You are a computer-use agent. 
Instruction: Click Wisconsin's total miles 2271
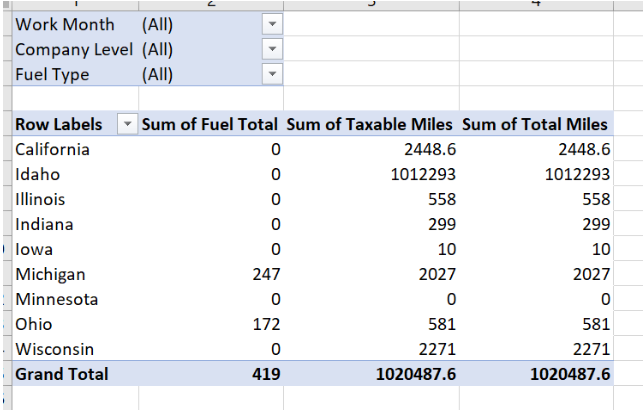tap(592, 349)
